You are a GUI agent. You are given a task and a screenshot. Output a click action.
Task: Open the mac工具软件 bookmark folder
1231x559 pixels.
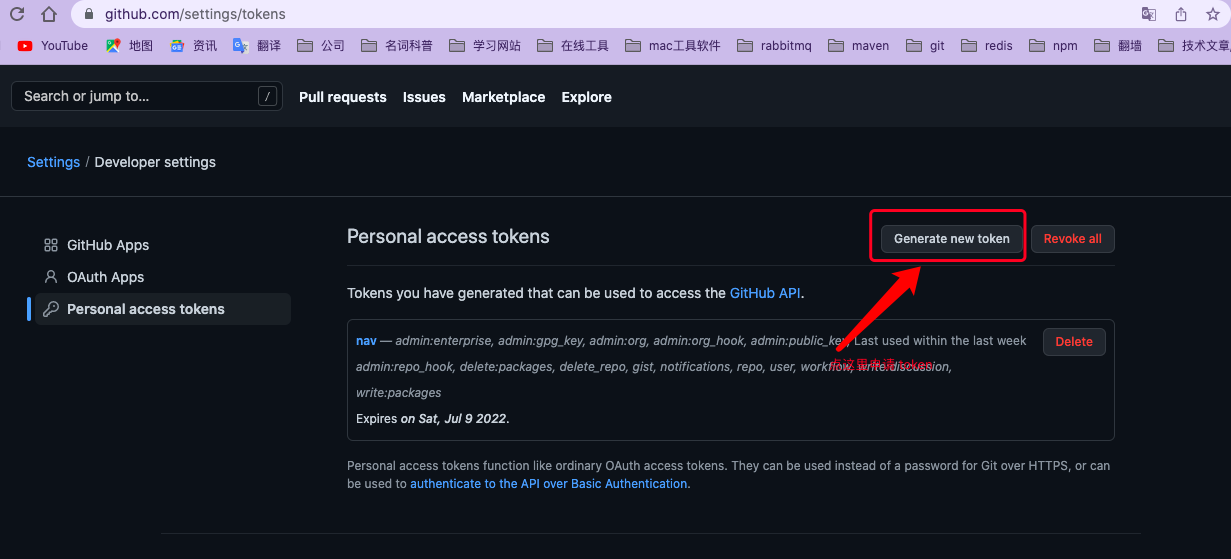[x=673, y=45]
